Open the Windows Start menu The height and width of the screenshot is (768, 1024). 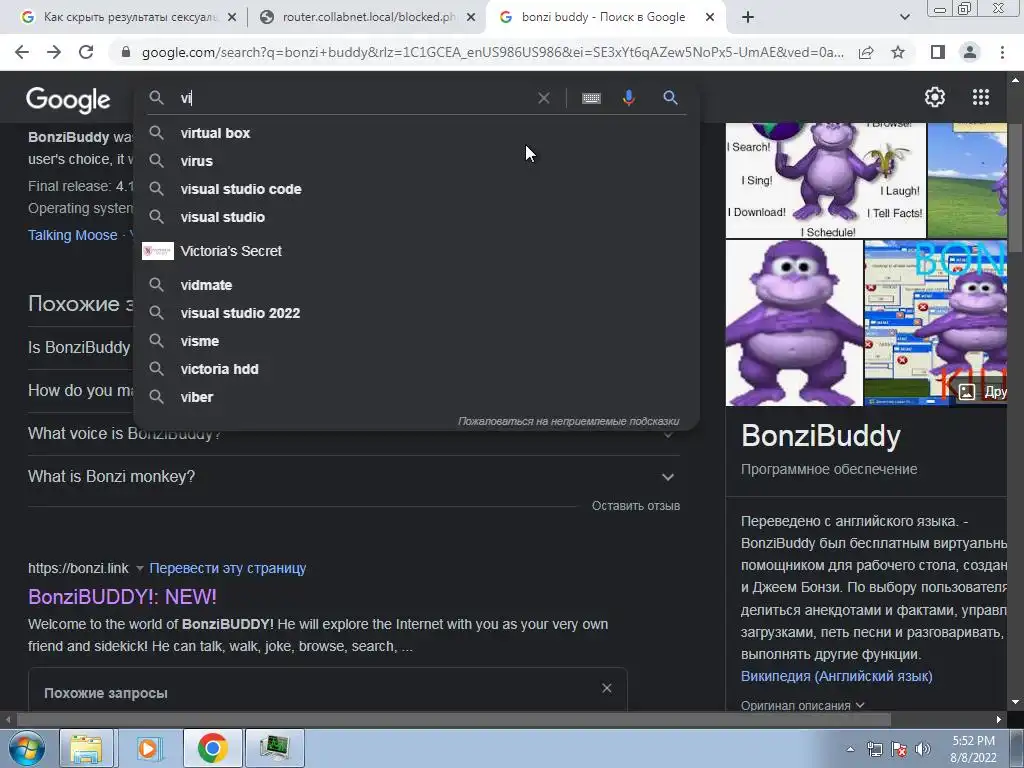click(27, 748)
